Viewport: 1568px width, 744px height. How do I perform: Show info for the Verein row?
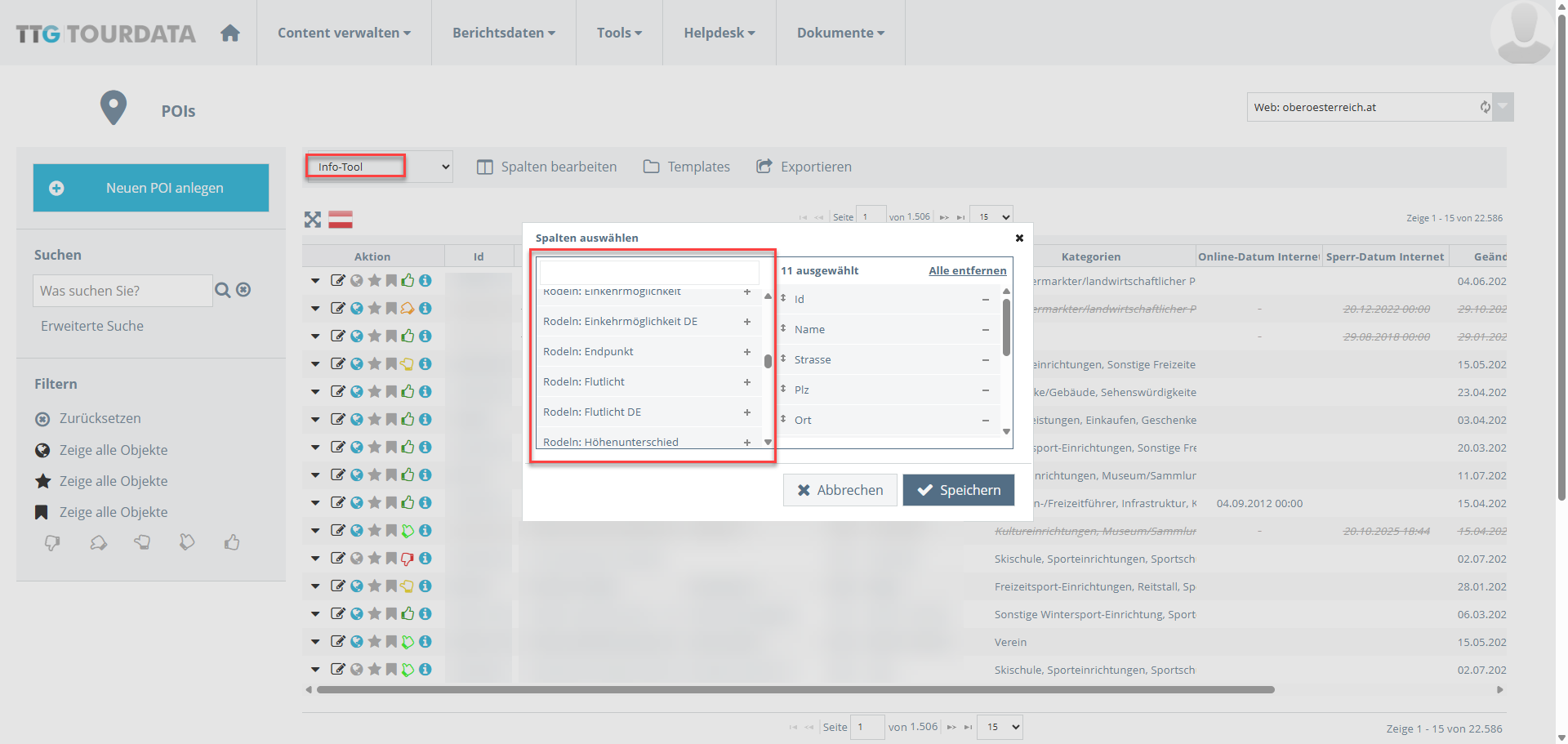(425, 641)
